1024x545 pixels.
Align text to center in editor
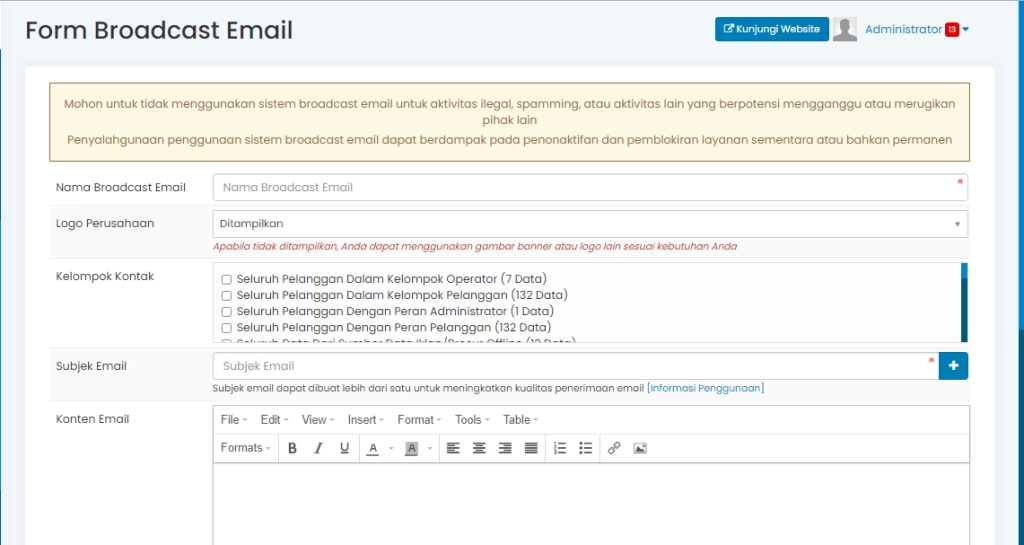click(x=479, y=448)
